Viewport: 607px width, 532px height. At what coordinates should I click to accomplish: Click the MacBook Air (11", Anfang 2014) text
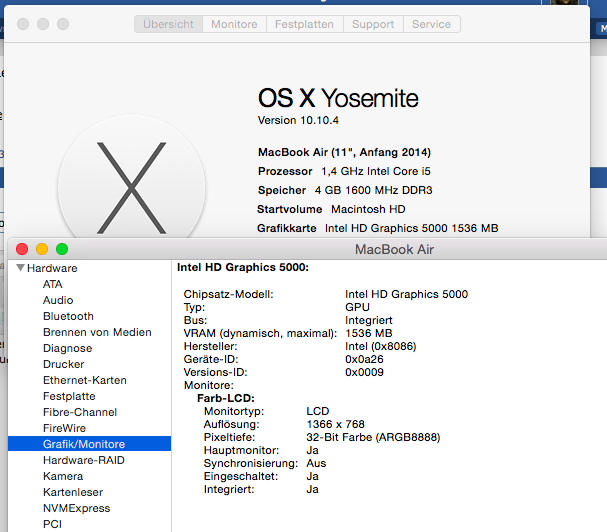[344, 152]
